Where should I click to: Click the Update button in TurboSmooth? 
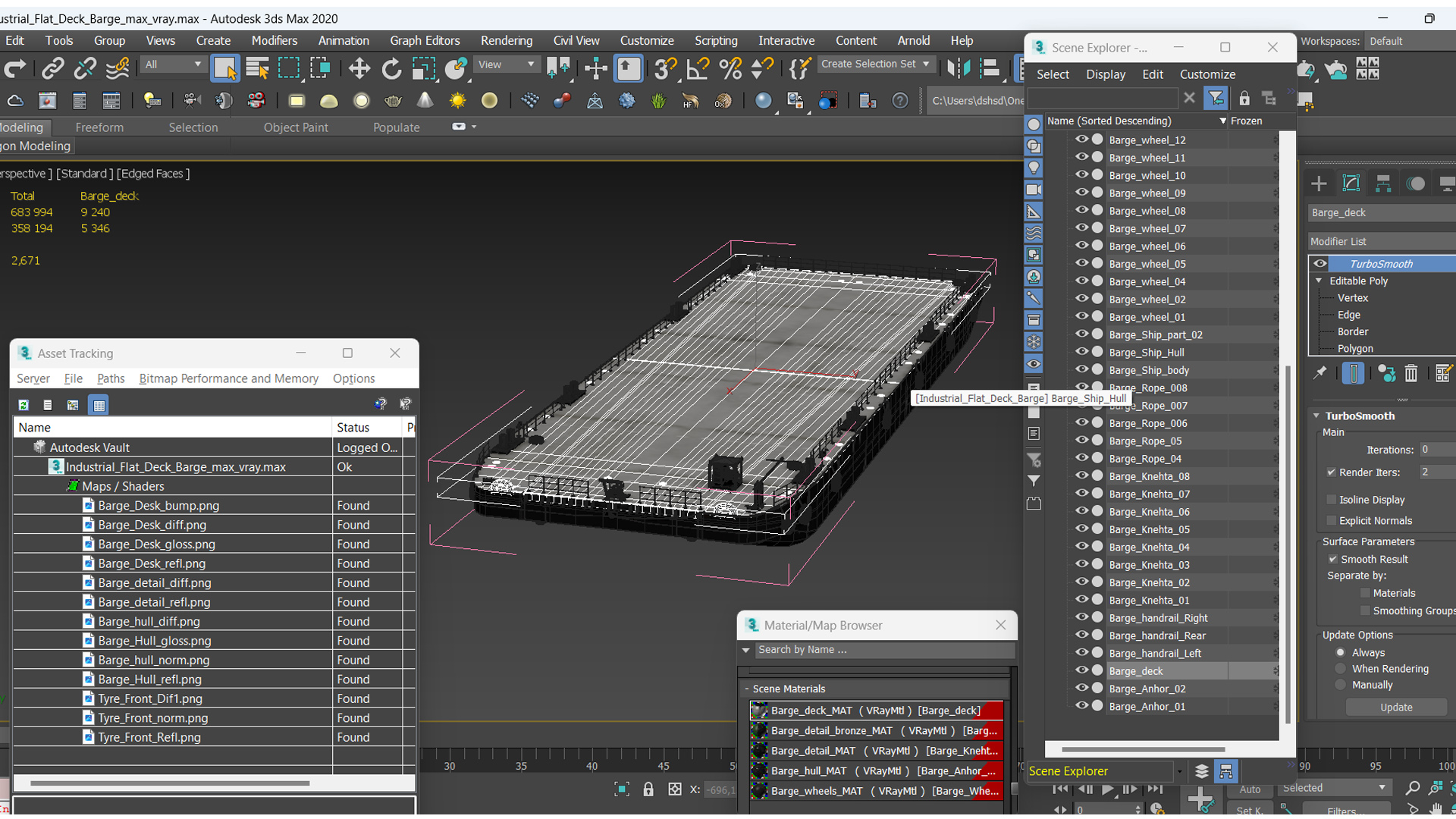1396,708
